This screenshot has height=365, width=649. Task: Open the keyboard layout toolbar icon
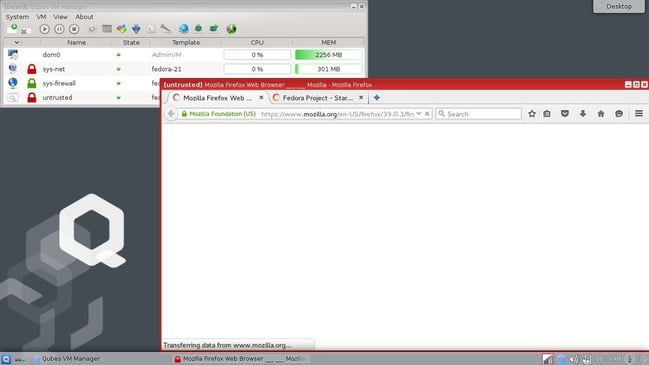point(107,29)
